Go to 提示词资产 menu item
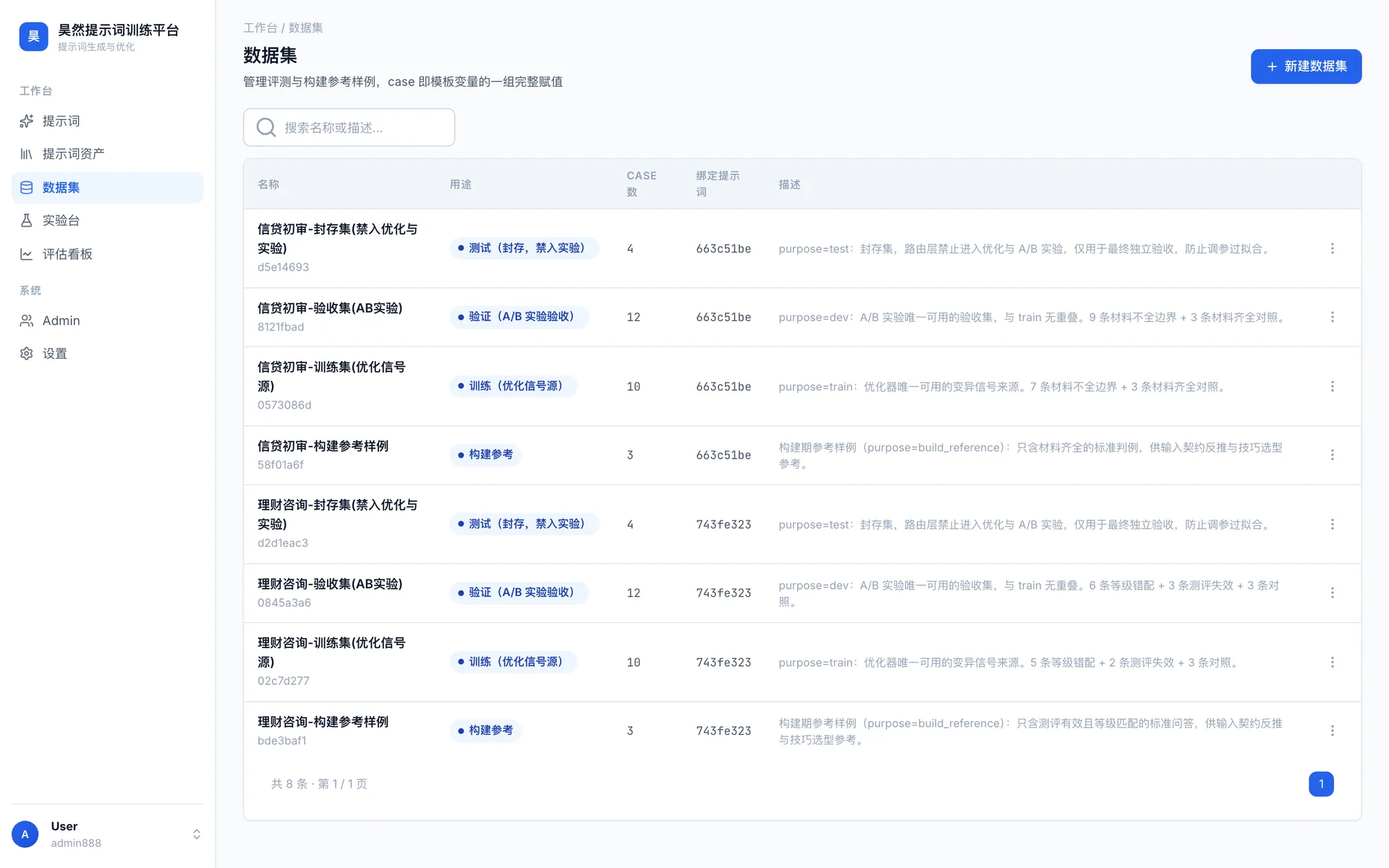Viewport: 1389px width, 868px height. (x=107, y=154)
